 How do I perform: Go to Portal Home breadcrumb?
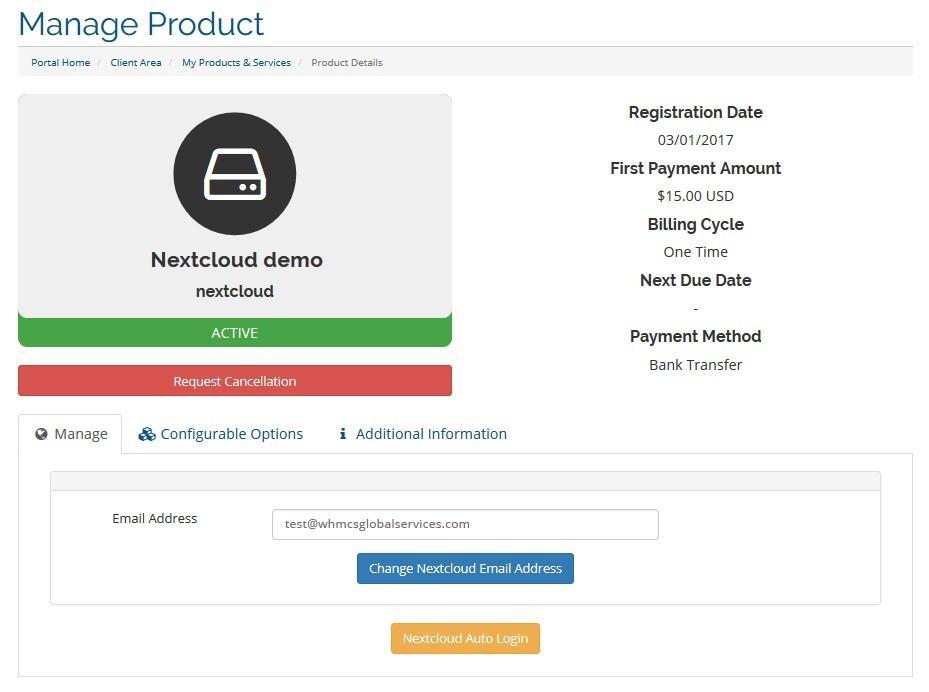coord(60,63)
